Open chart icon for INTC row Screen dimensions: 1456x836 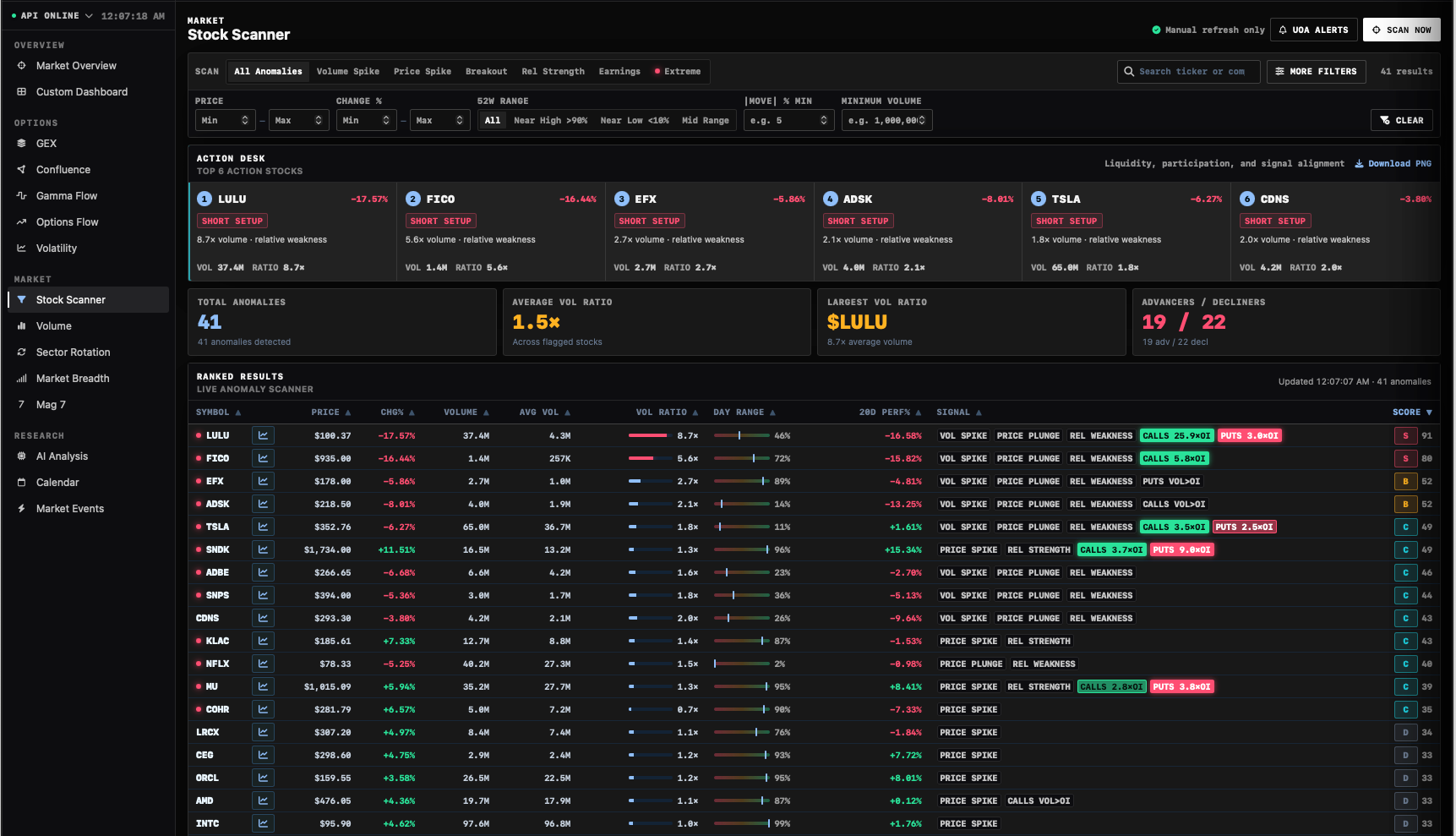click(263, 823)
